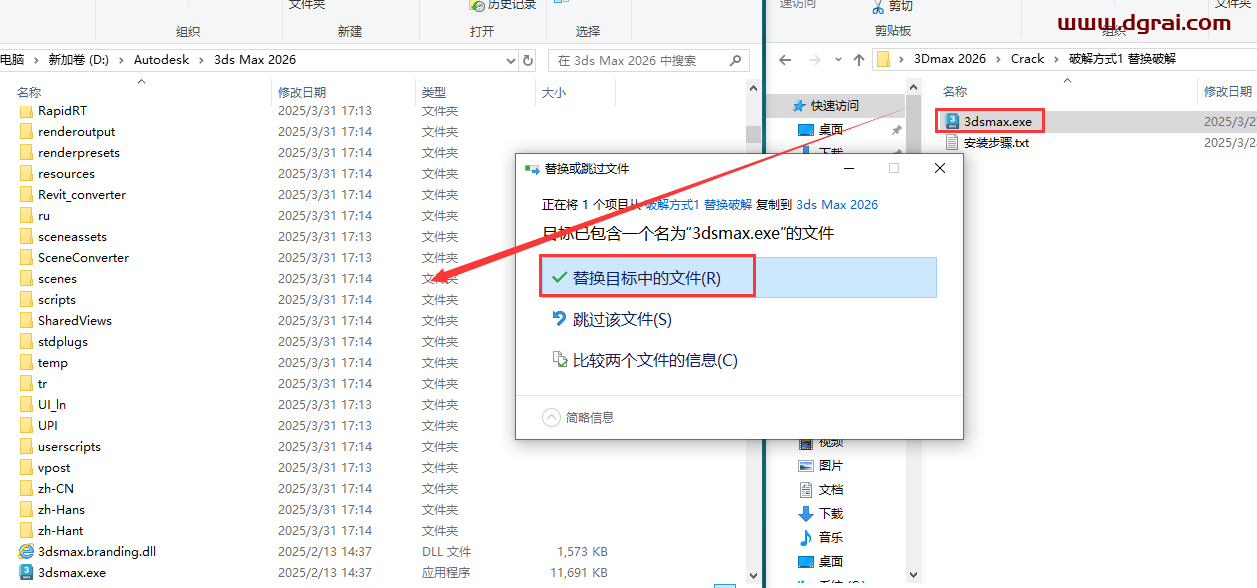Go up one folder level in Crack window
The image size is (1257, 588).
[858, 60]
